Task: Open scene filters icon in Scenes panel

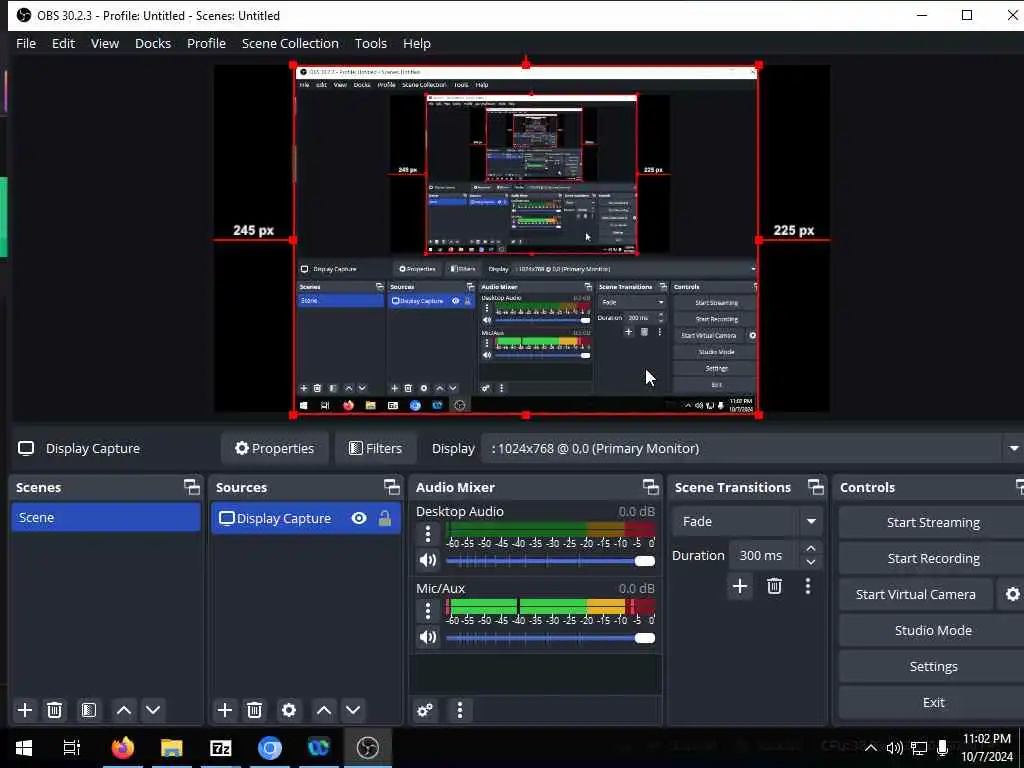Action: (89, 710)
